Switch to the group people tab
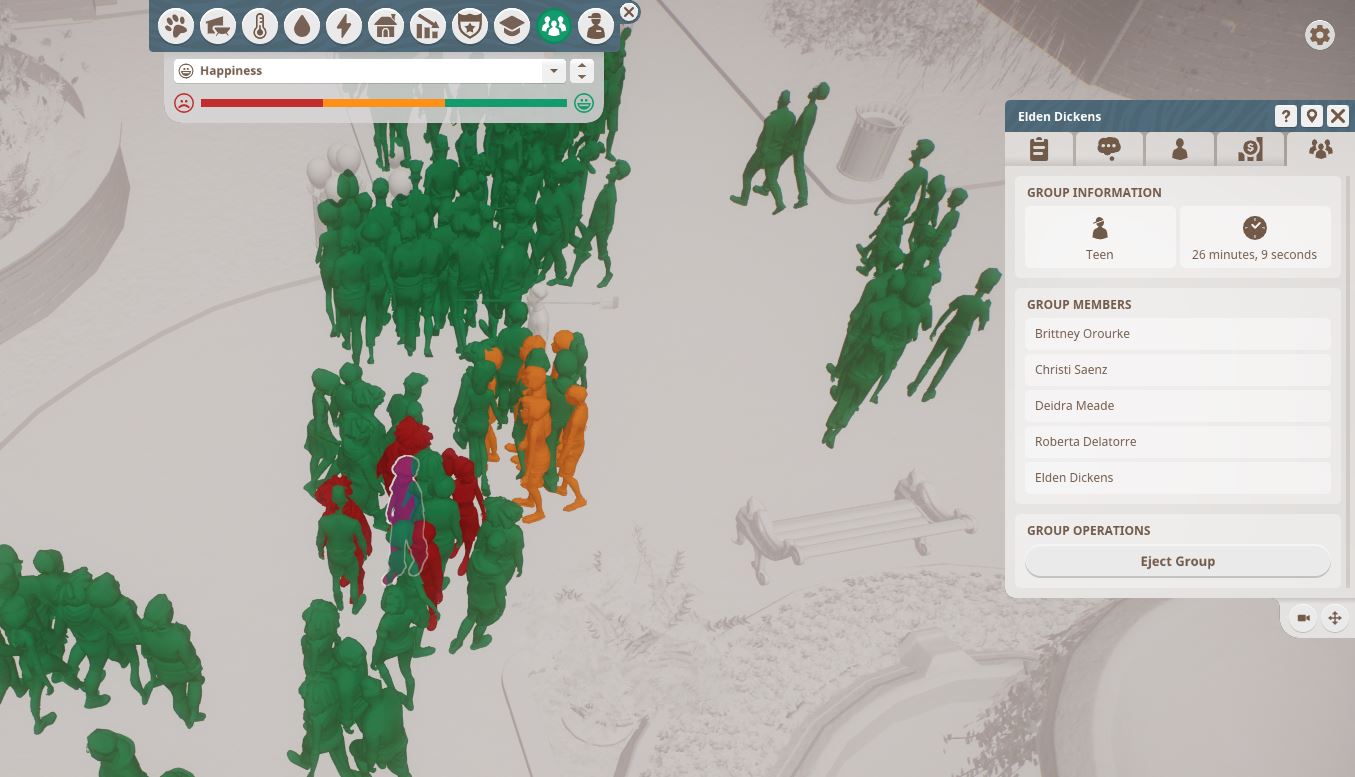The width and height of the screenshot is (1355, 777). tap(1321, 149)
